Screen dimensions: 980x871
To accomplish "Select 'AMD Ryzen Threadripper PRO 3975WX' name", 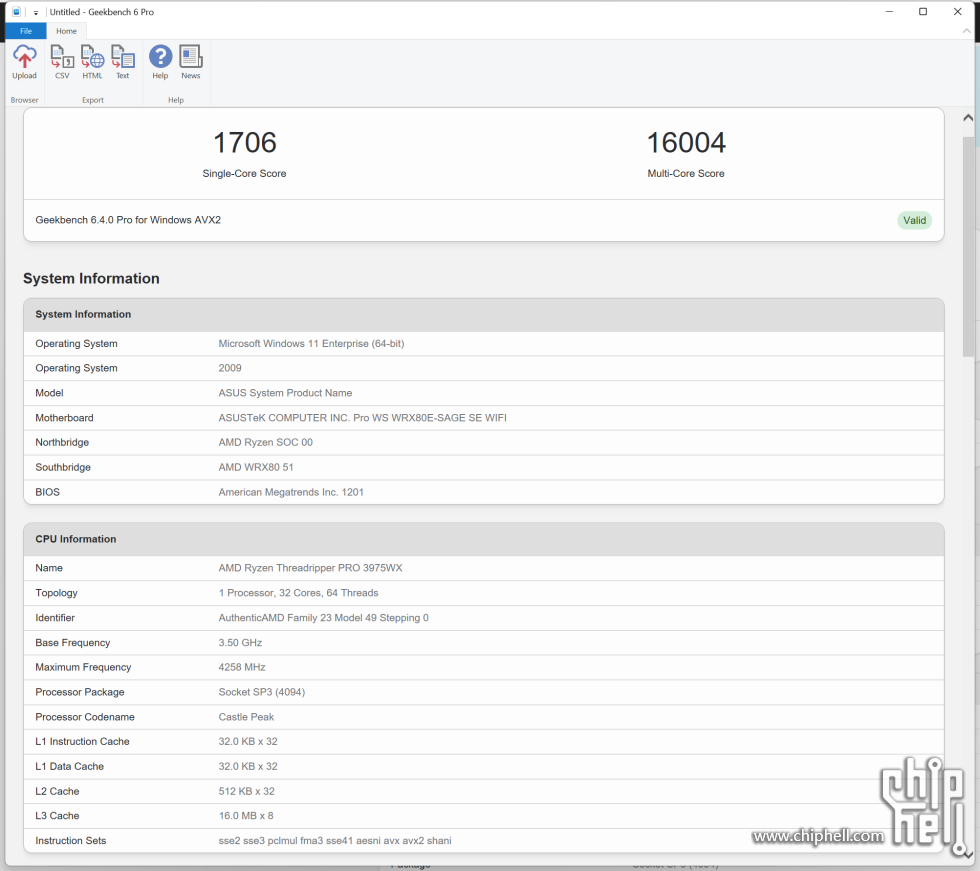I will click(310, 568).
